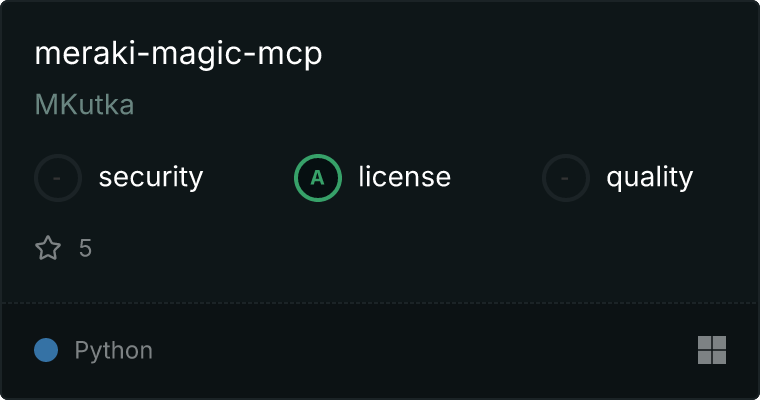Click the dashed divider above the footer
This screenshot has height=400, width=760.
[380, 303]
